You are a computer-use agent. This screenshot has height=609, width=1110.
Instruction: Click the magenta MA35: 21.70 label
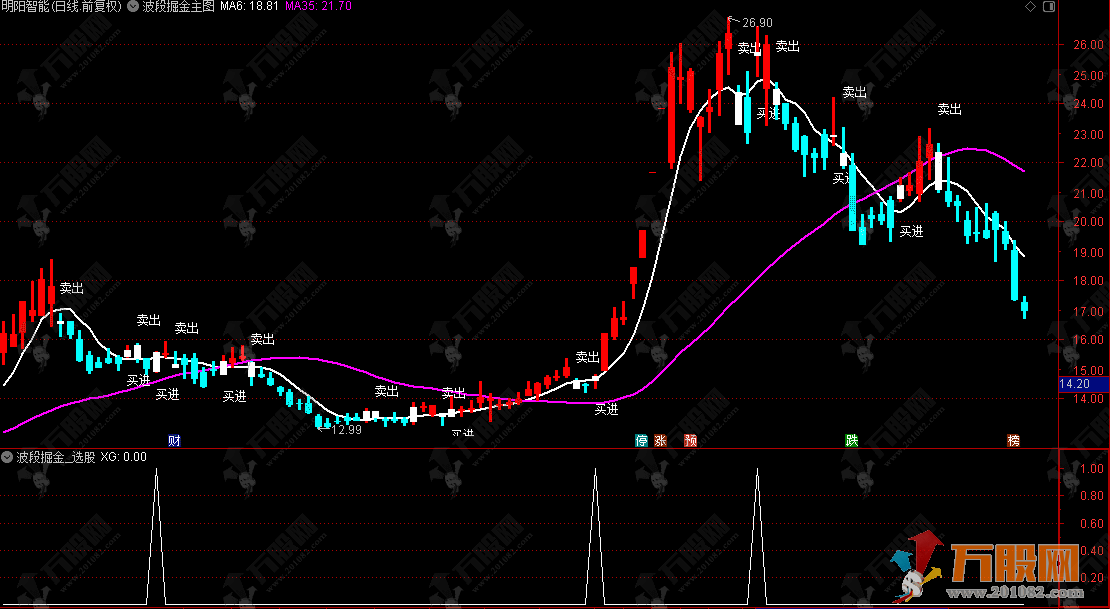(x=318, y=7)
